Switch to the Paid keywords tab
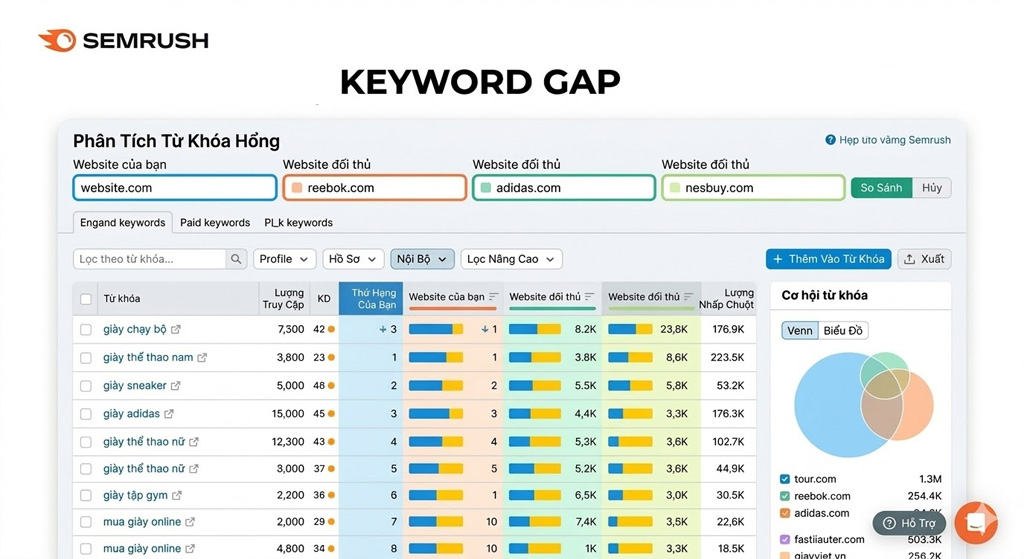Screen dimensions: 1024x559 tap(215, 223)
